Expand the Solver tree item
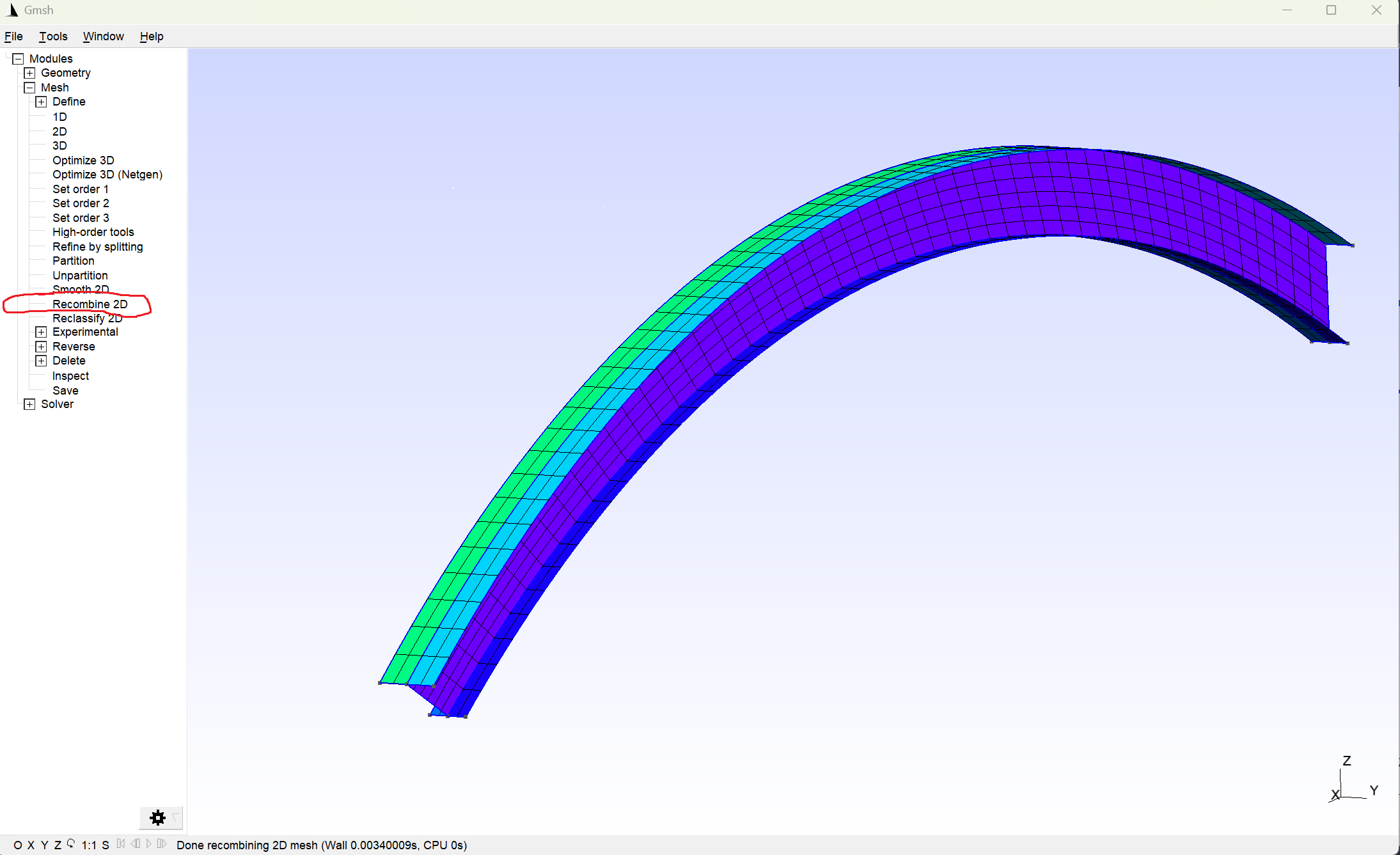Image resolution: width=1400 pixels, height=855 pixels. [29, 404]
